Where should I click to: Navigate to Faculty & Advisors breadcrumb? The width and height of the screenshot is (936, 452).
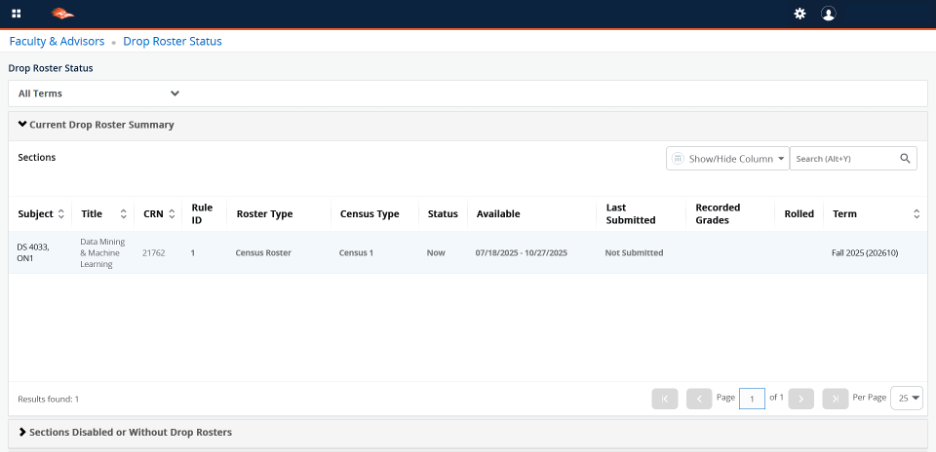tap(57, 41)
